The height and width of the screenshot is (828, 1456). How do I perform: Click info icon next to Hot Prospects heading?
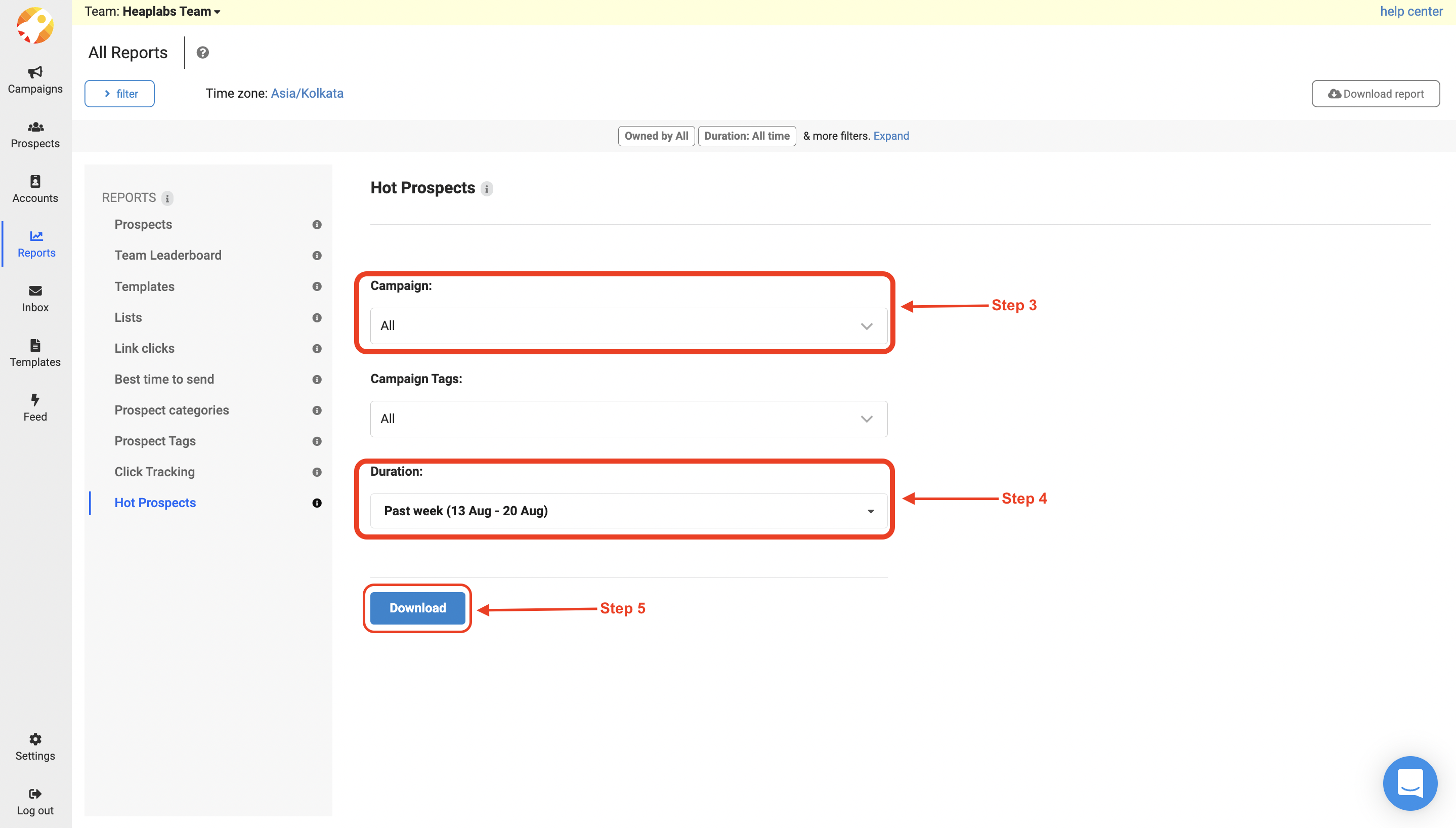(x=487, y=189)
